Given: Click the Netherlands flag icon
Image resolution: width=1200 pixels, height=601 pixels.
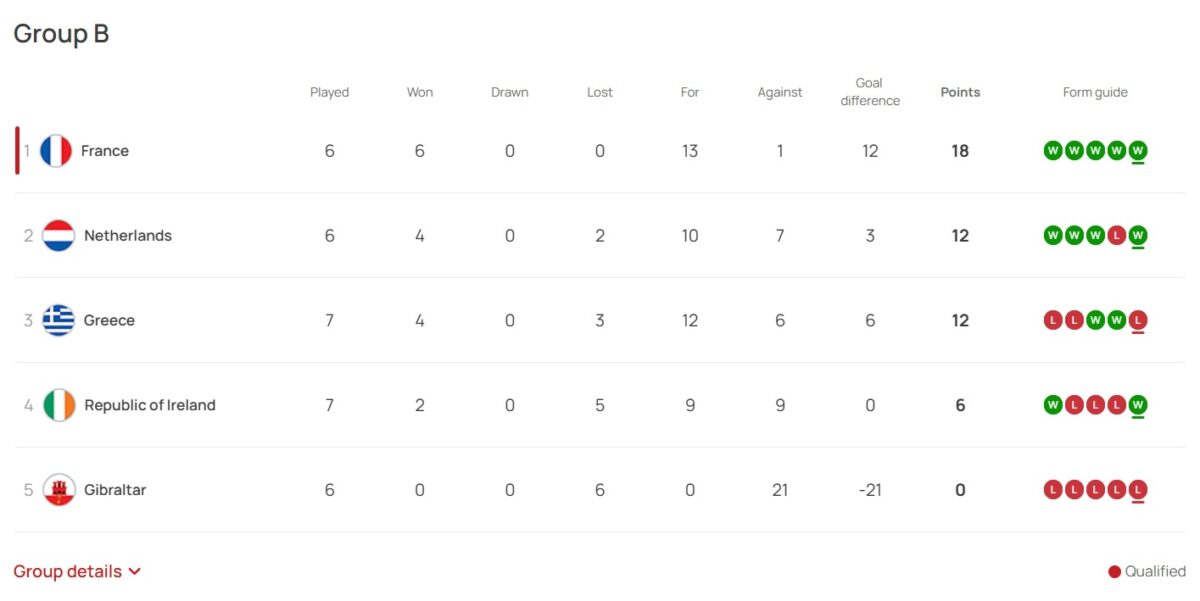Looking at the screenshot, I should tap(59, 236).
